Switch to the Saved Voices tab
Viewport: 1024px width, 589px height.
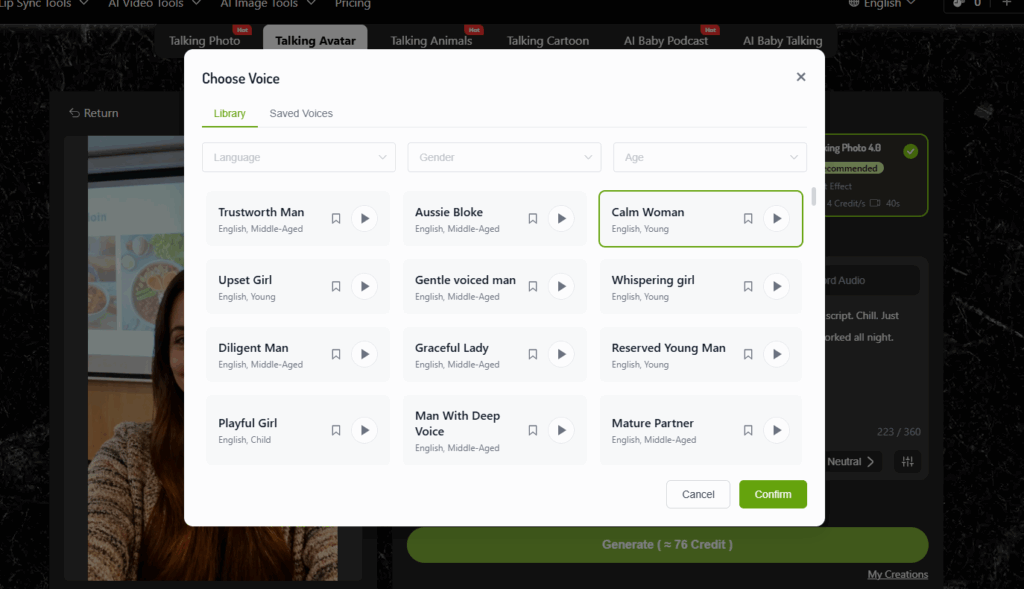tap(301, 113)
